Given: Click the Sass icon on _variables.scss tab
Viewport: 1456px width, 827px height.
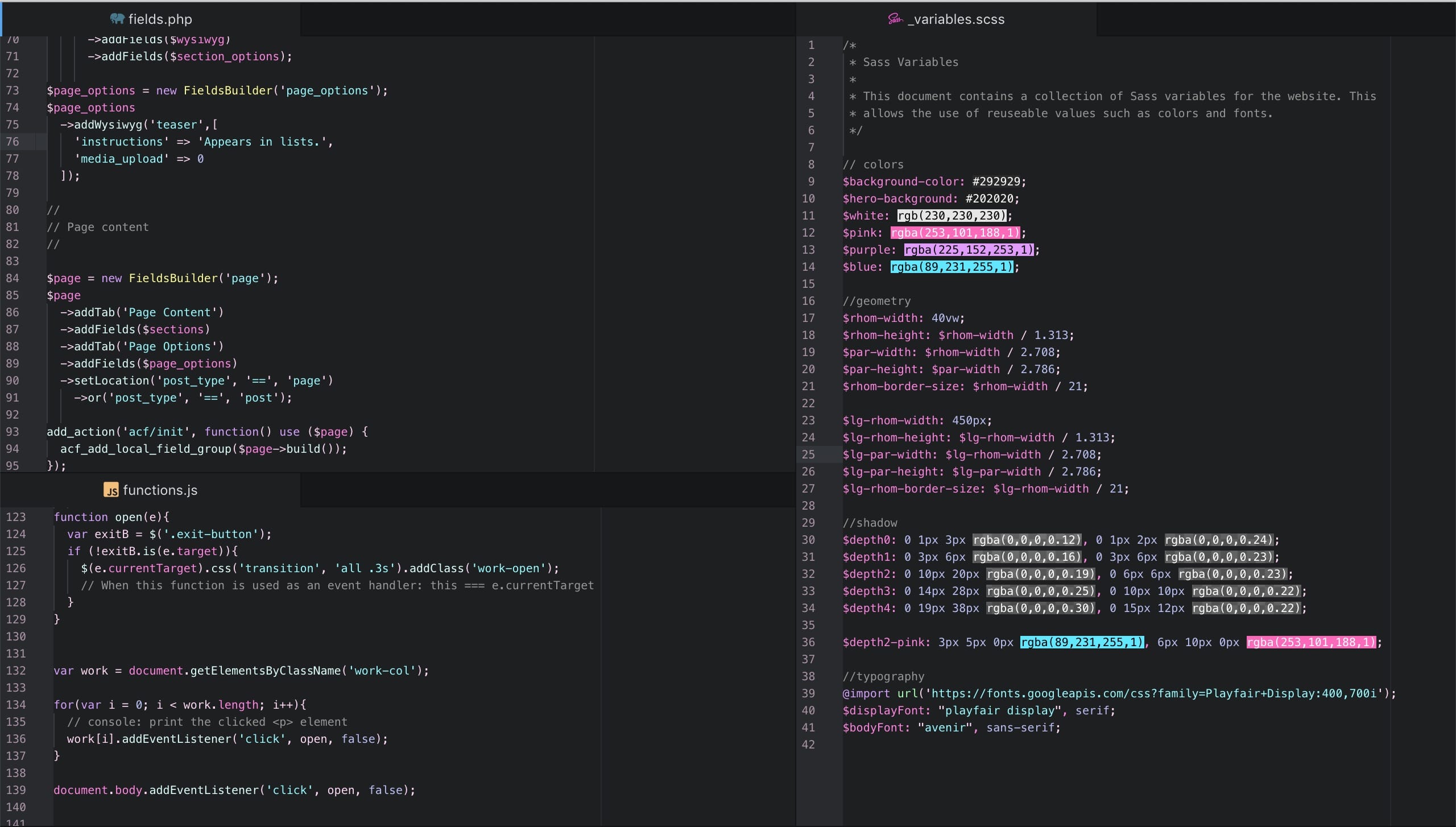Looking at the screenshot, I should (x=895, y=19).
